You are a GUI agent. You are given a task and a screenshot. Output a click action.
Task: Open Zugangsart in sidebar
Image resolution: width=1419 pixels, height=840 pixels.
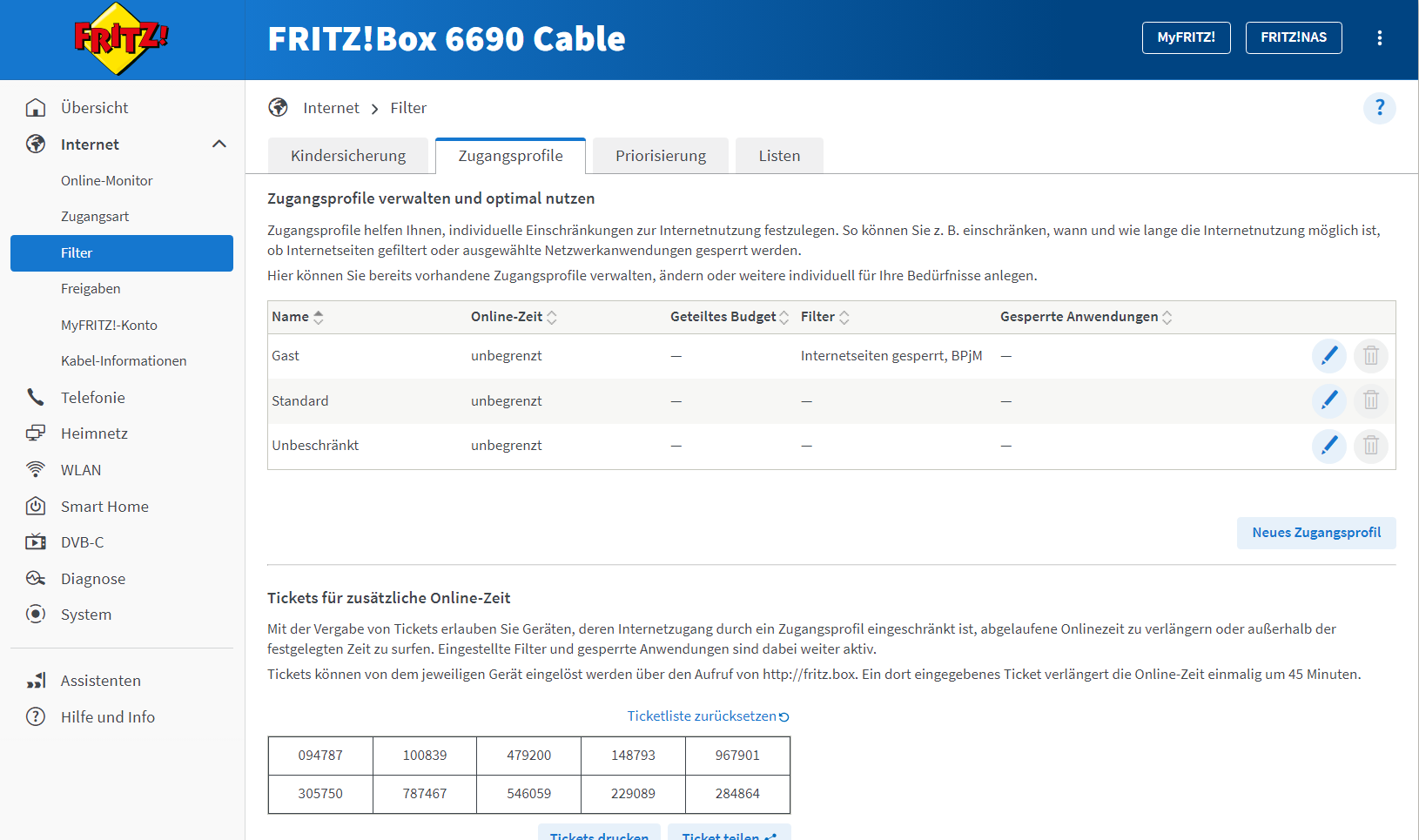click(x=95, y=216)
